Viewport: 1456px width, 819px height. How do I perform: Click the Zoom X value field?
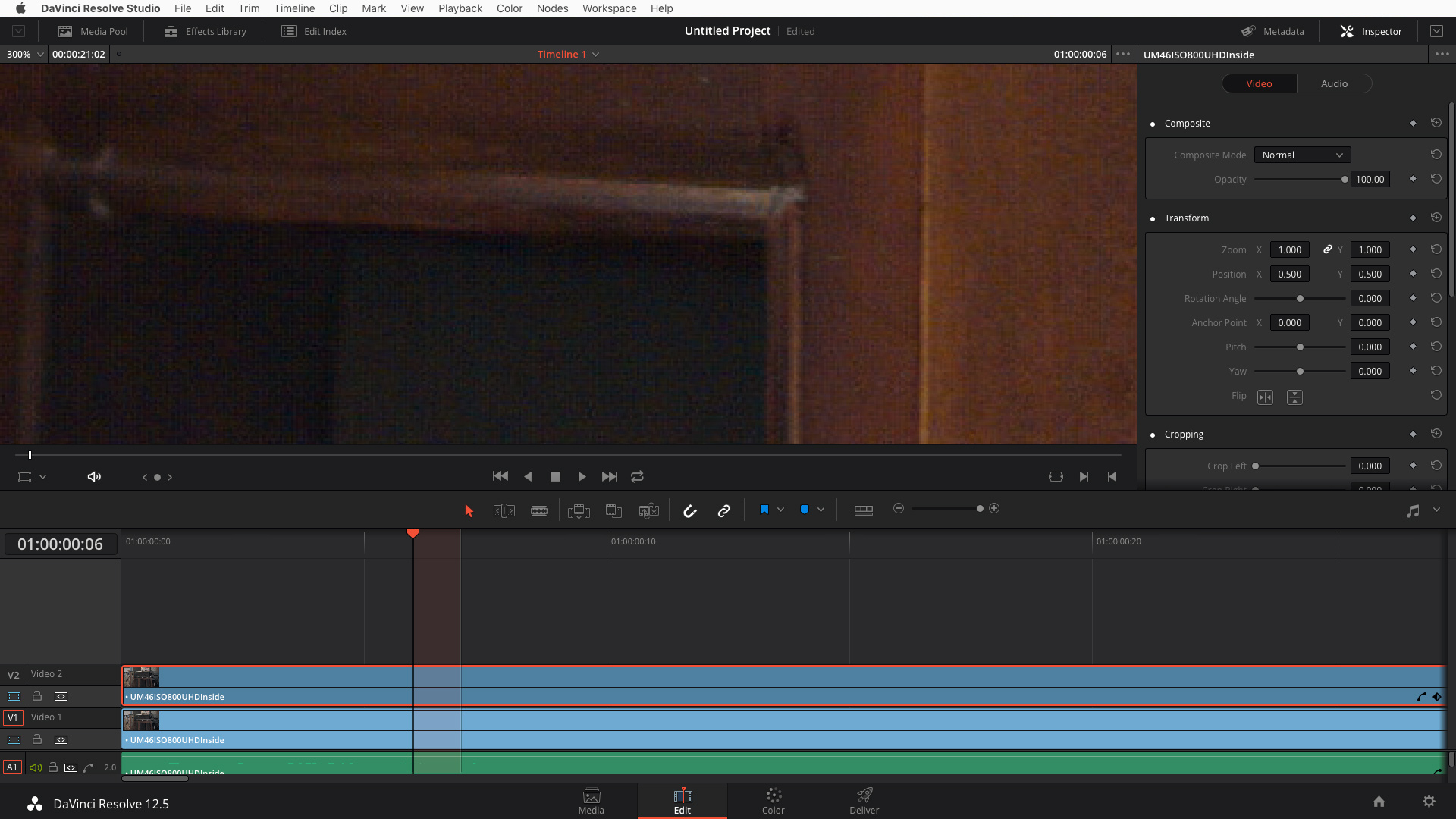point(1289,249)
